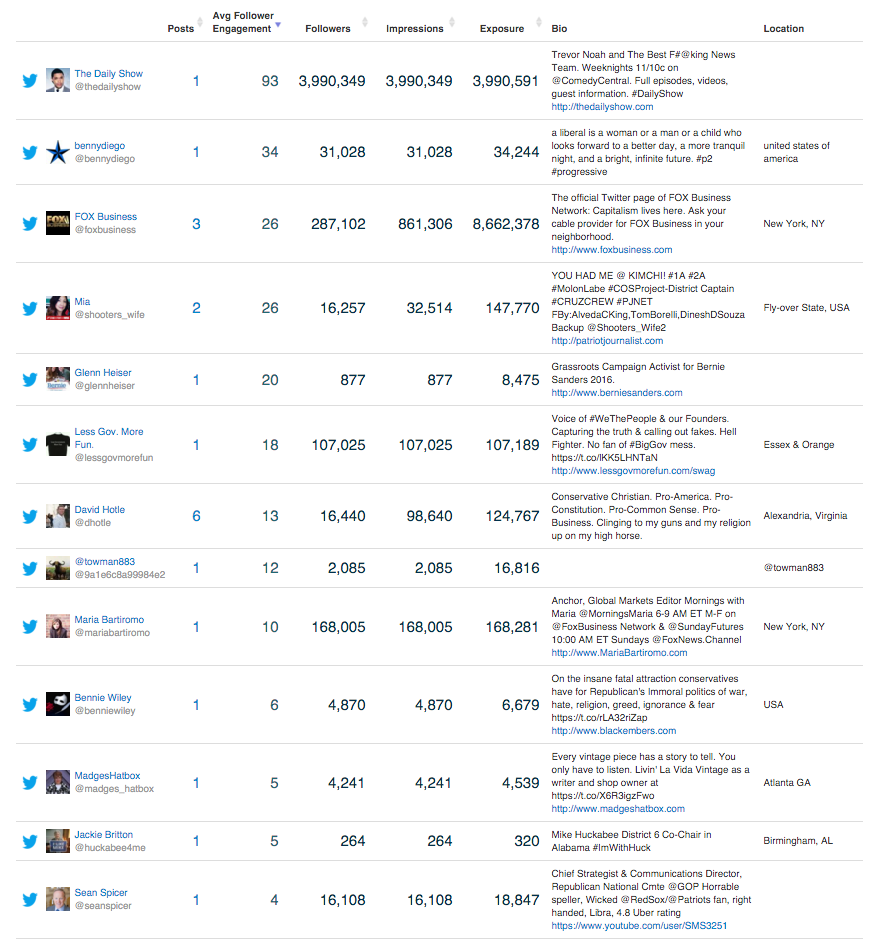Visit the berniesanders.com link

pos(617,393)
